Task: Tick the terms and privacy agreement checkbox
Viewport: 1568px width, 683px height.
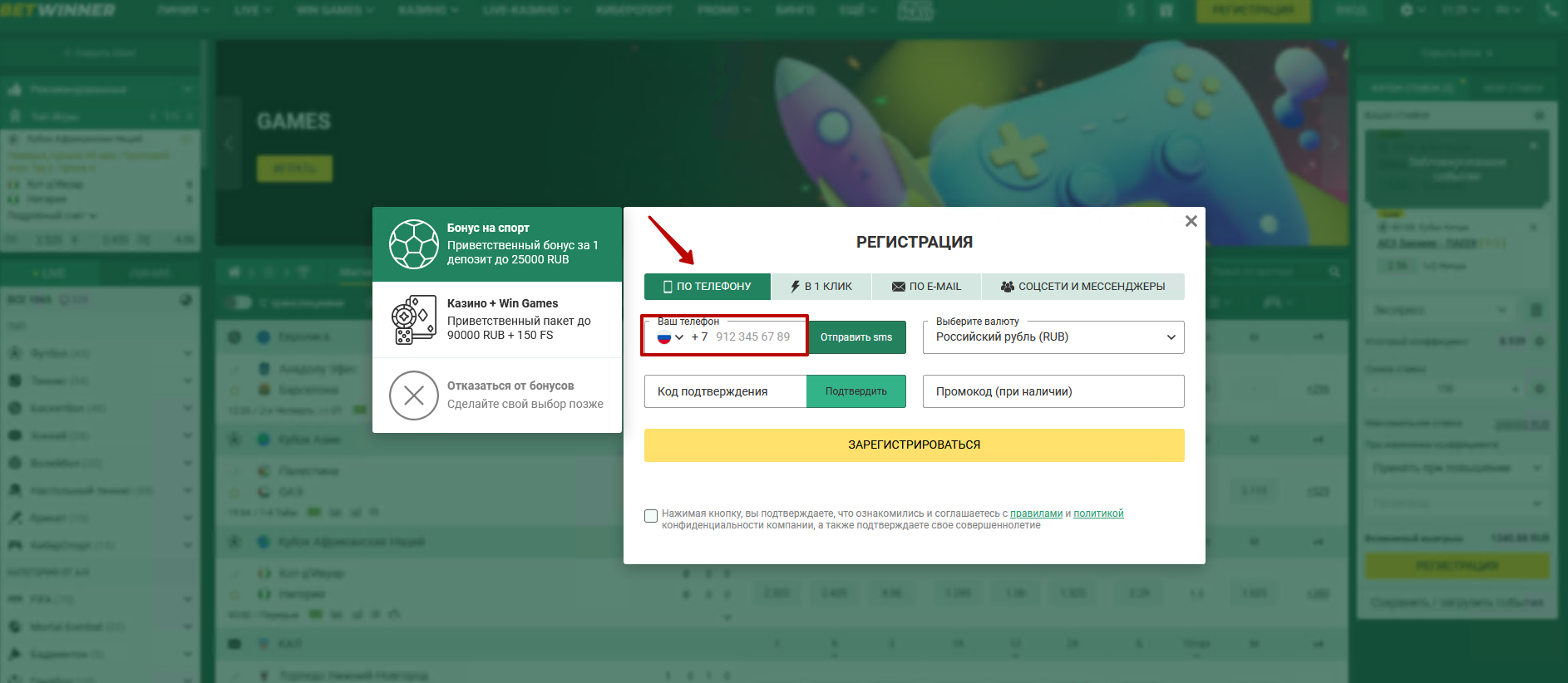Action: click(651, 516)
